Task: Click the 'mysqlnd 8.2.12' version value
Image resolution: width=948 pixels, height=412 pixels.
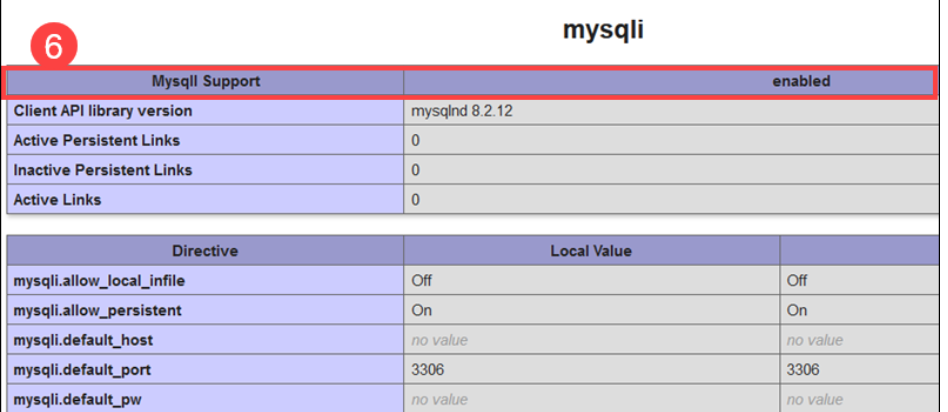Action: click(x=462, y=112)
